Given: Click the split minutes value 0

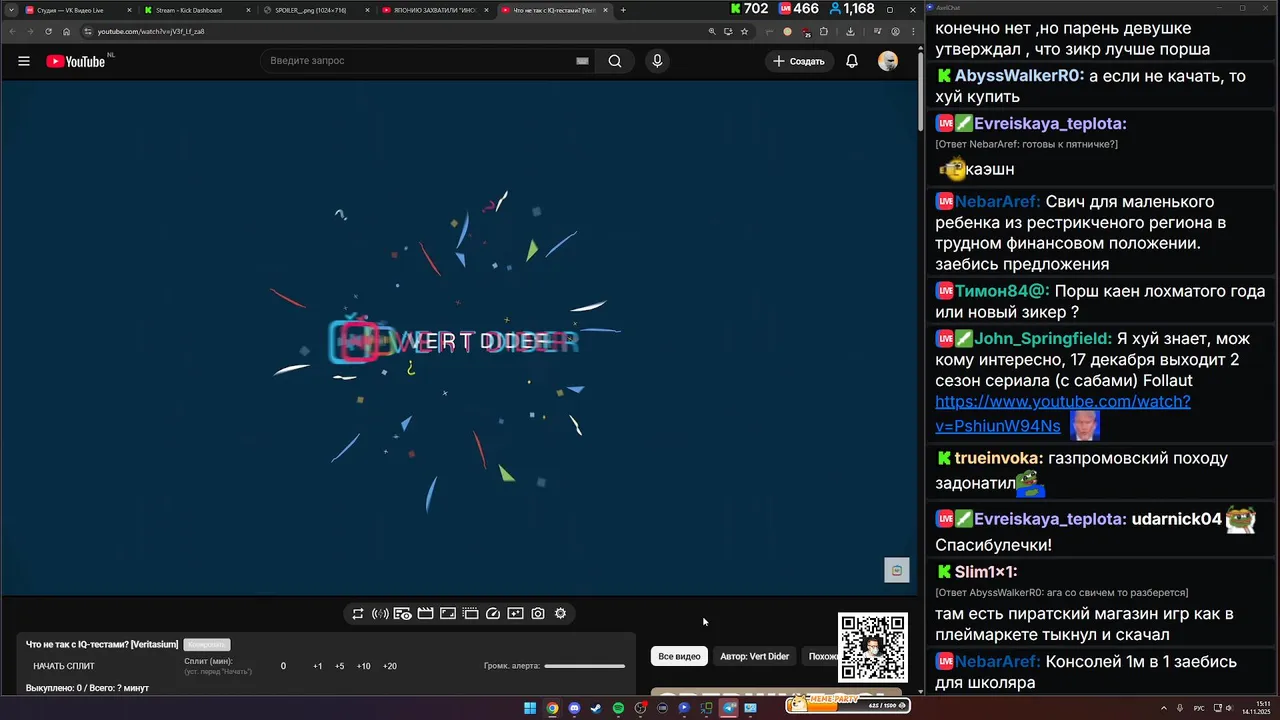Looking at the screenshot, I should (x=283, y=666).
